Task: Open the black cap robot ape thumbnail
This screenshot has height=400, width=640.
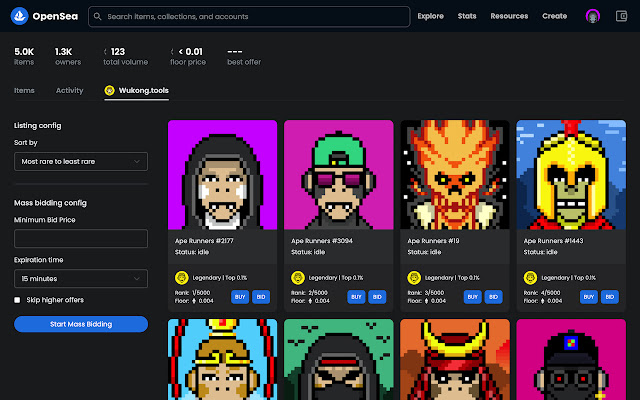Action: 571,360
